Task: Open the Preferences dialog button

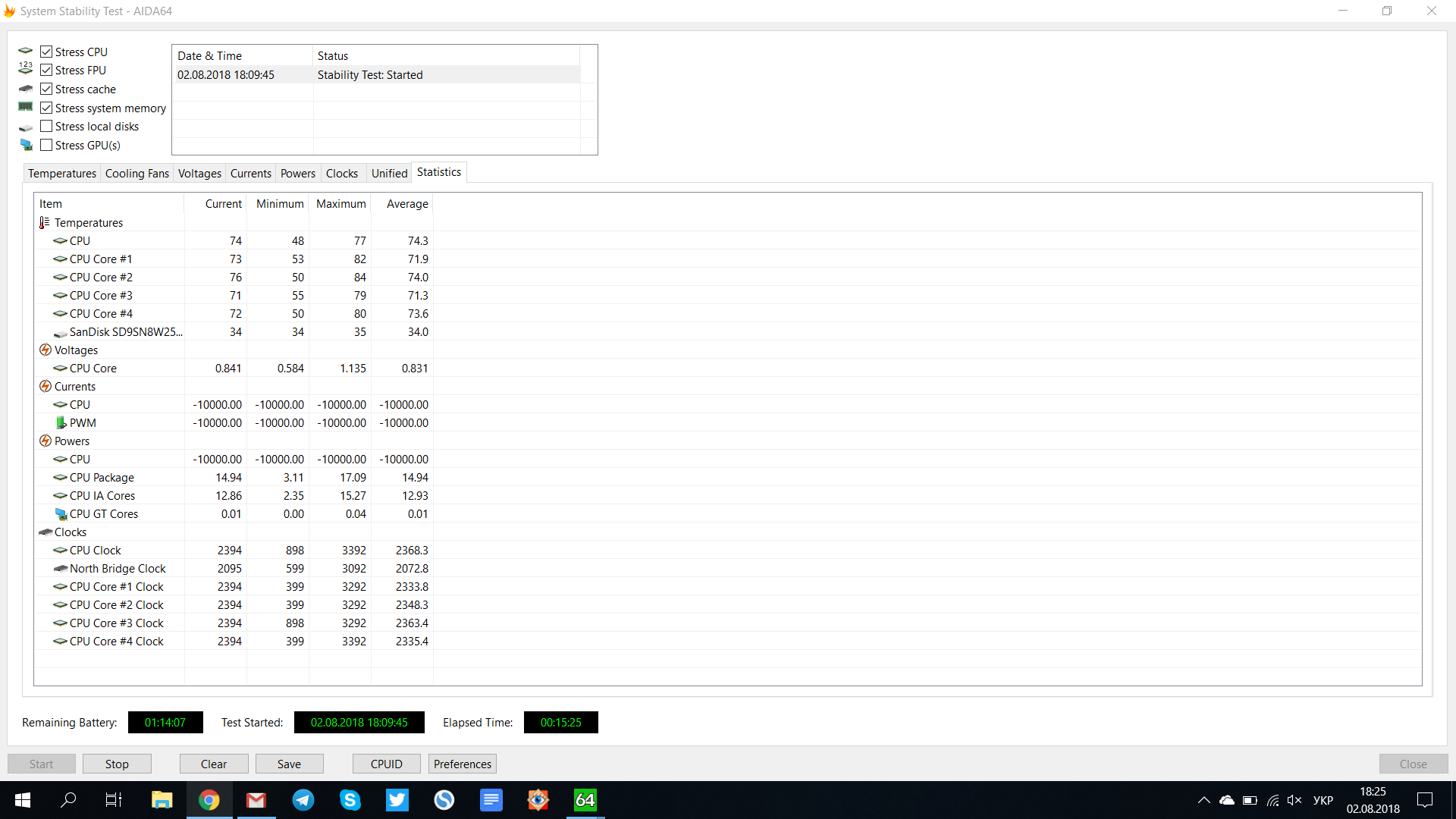Action: [x=462, y=764]
